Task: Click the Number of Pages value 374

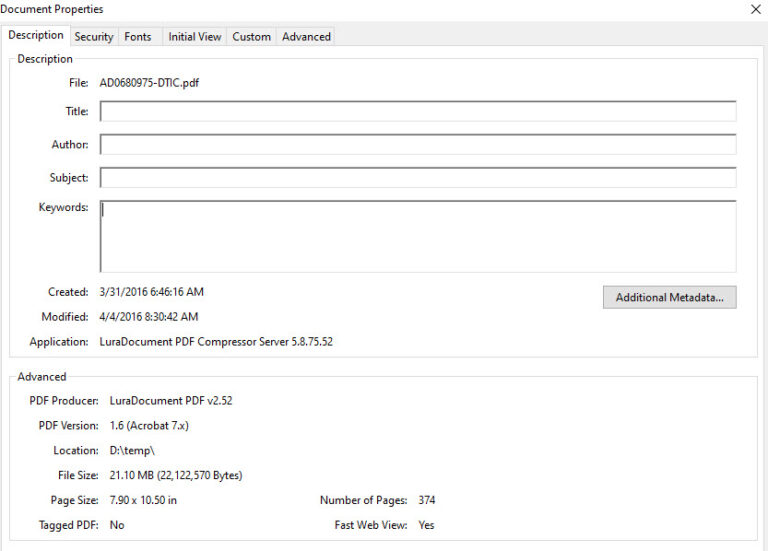Action: point(427,500)
